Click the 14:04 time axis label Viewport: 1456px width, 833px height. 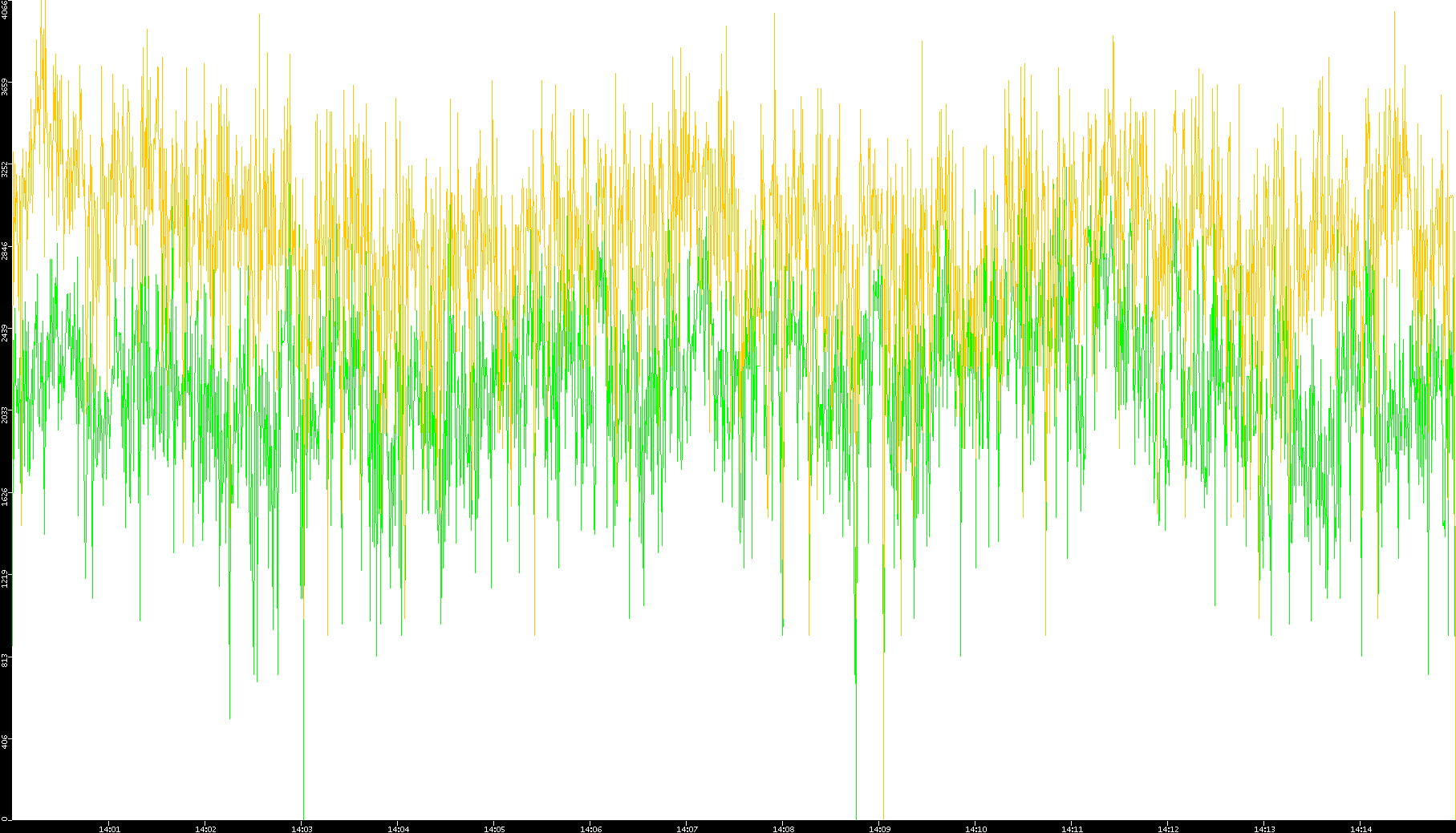[x=398, y=829]
